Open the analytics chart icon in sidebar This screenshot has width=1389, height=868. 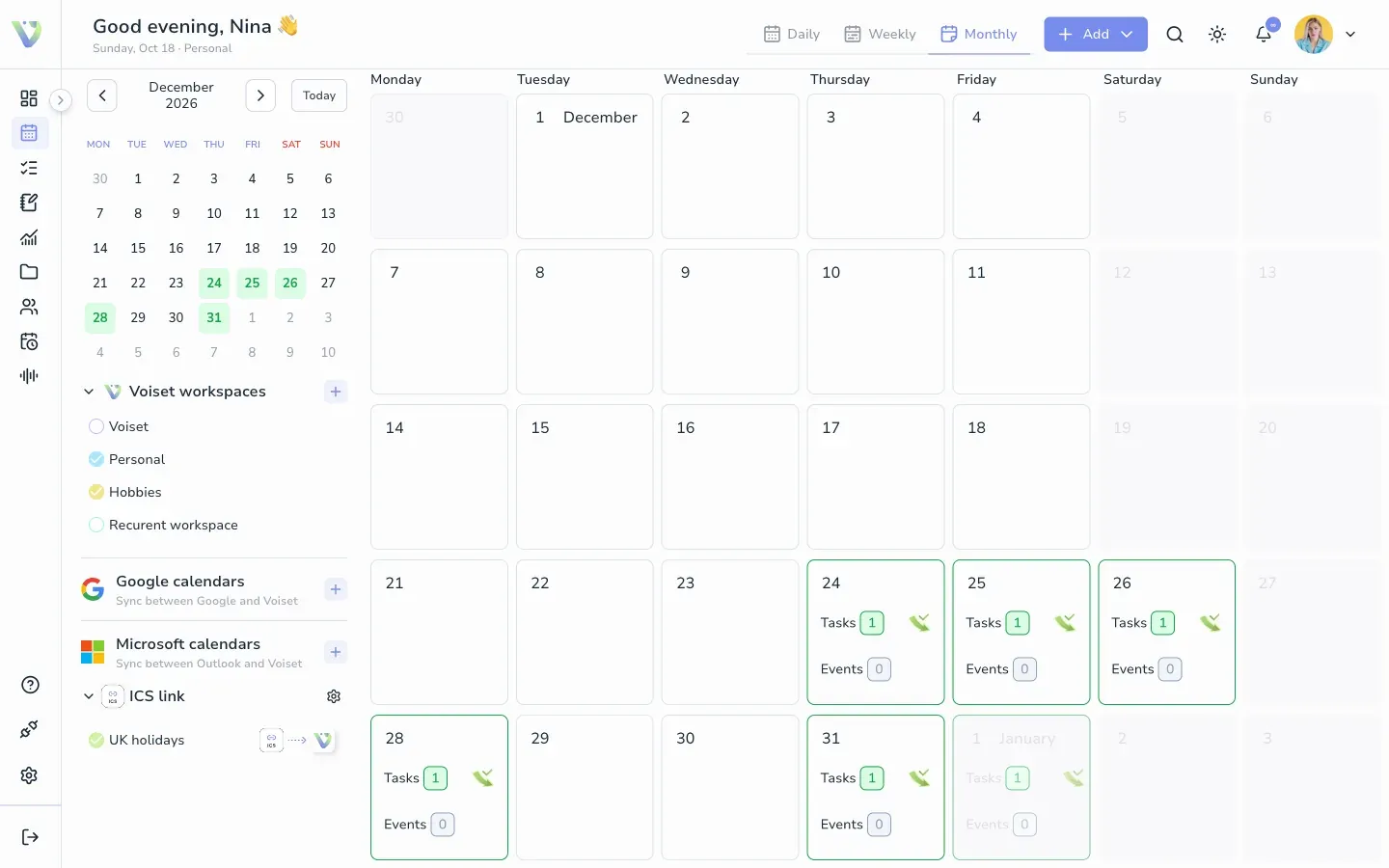click(x=29, y=237)
